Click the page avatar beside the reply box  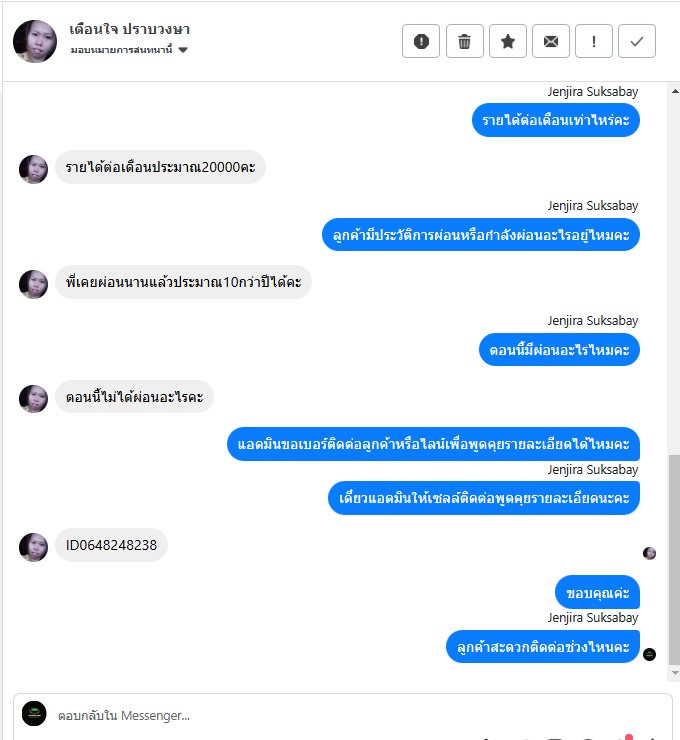34,714
